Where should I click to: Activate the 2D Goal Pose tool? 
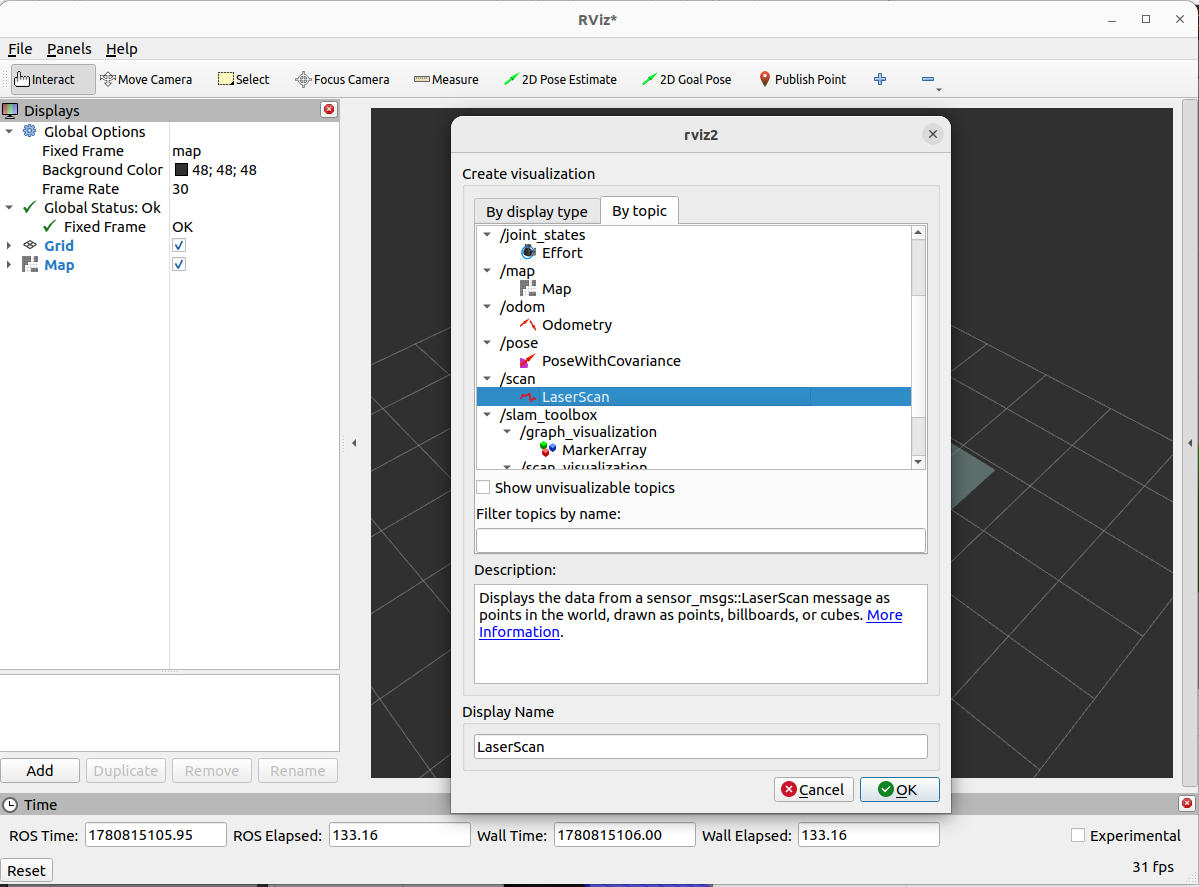pyautogui.click(x=687, y=80)
